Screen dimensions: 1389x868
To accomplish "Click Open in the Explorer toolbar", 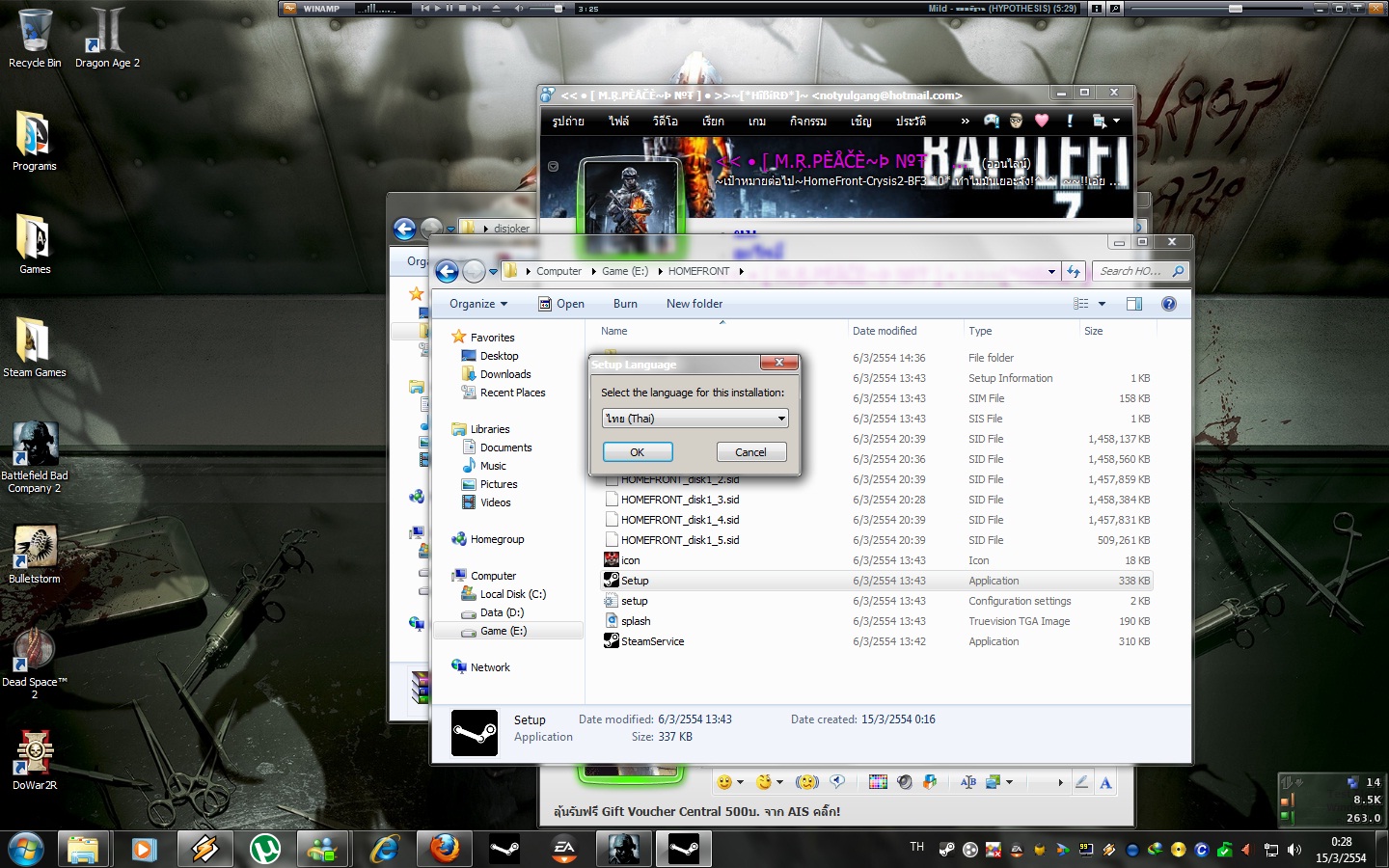I will [x=561, y=304].
